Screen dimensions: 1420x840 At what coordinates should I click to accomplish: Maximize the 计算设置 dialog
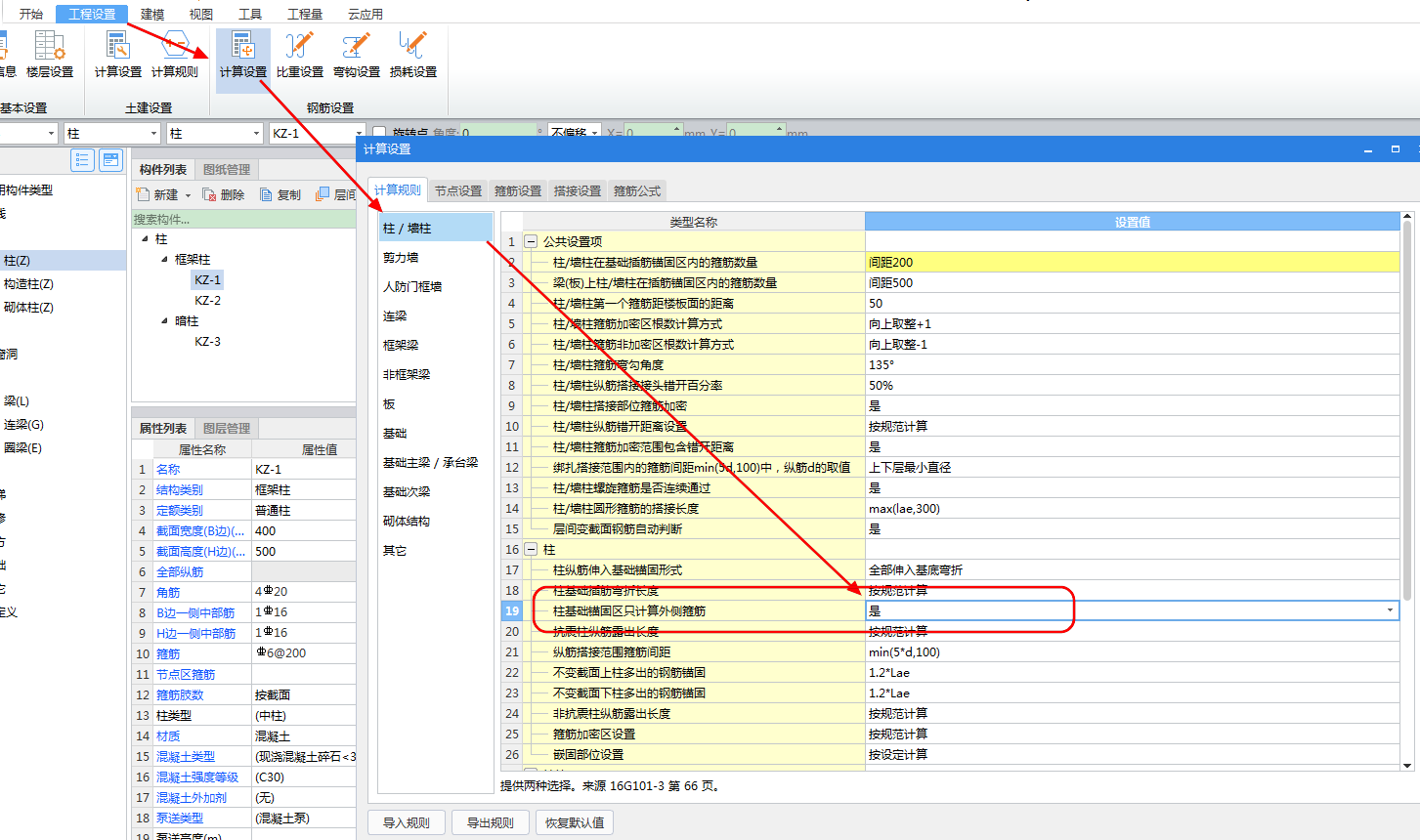(1396, 149)
